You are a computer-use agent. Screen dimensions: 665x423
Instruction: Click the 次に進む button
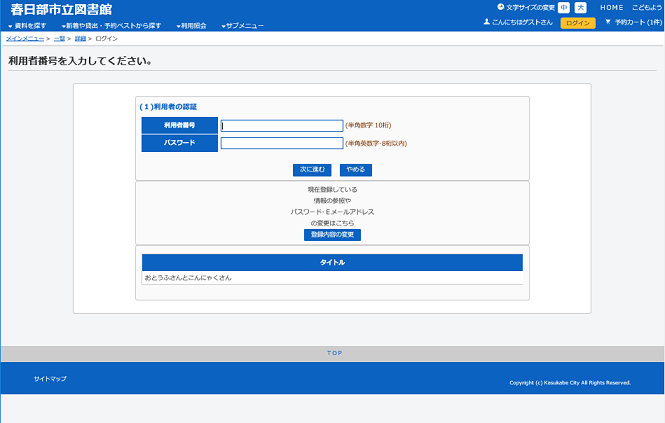(x=312, y=170)
